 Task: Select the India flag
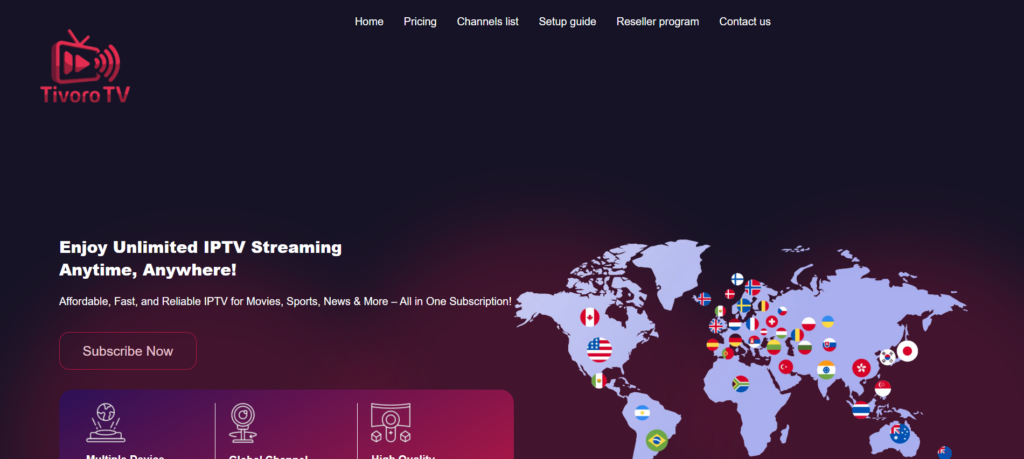click(826, 370)
